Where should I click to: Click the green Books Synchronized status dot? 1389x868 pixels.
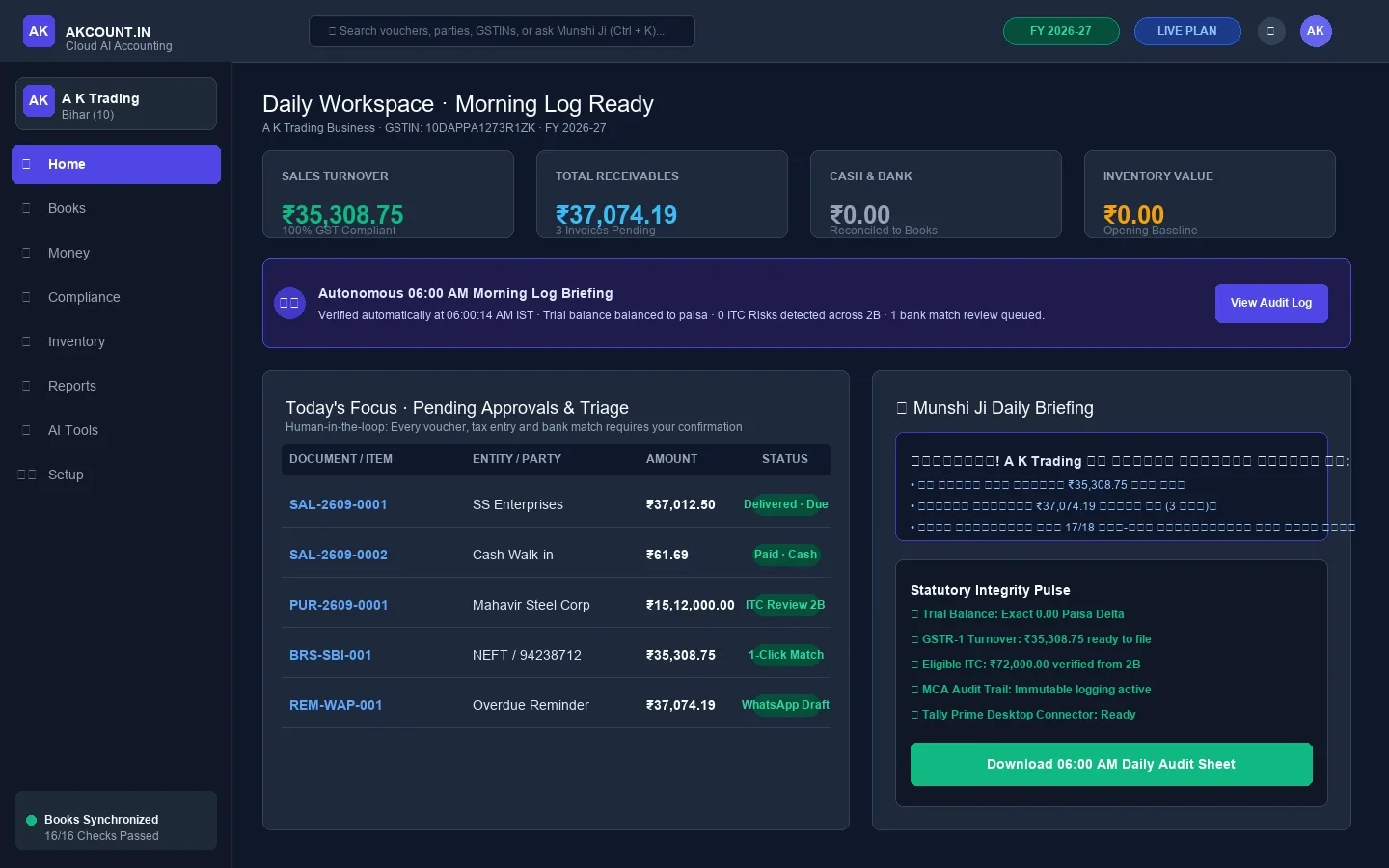tap(31, 821)
